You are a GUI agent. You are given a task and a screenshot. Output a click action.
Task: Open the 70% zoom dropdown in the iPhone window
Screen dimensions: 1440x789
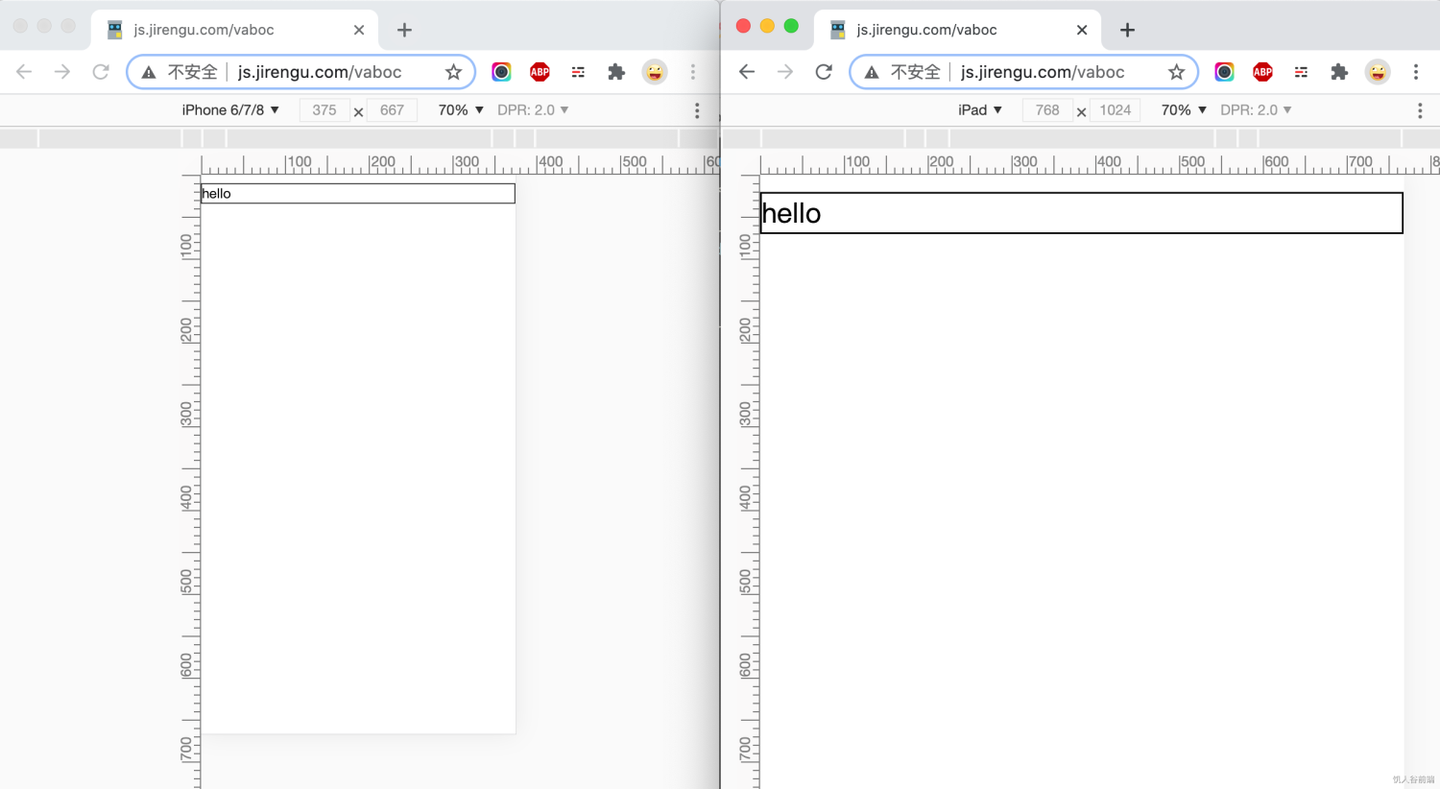(x=458, y=110)
